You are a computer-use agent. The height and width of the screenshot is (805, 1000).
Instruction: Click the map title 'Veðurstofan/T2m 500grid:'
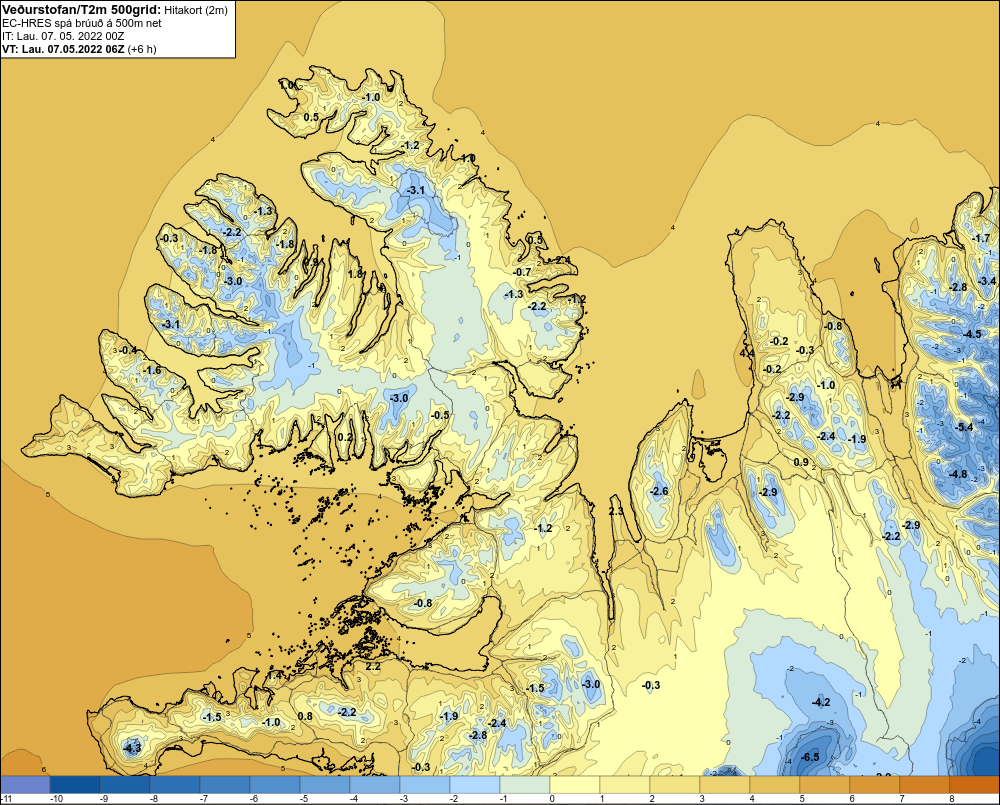pyautogui.click(x=82, y=9)
